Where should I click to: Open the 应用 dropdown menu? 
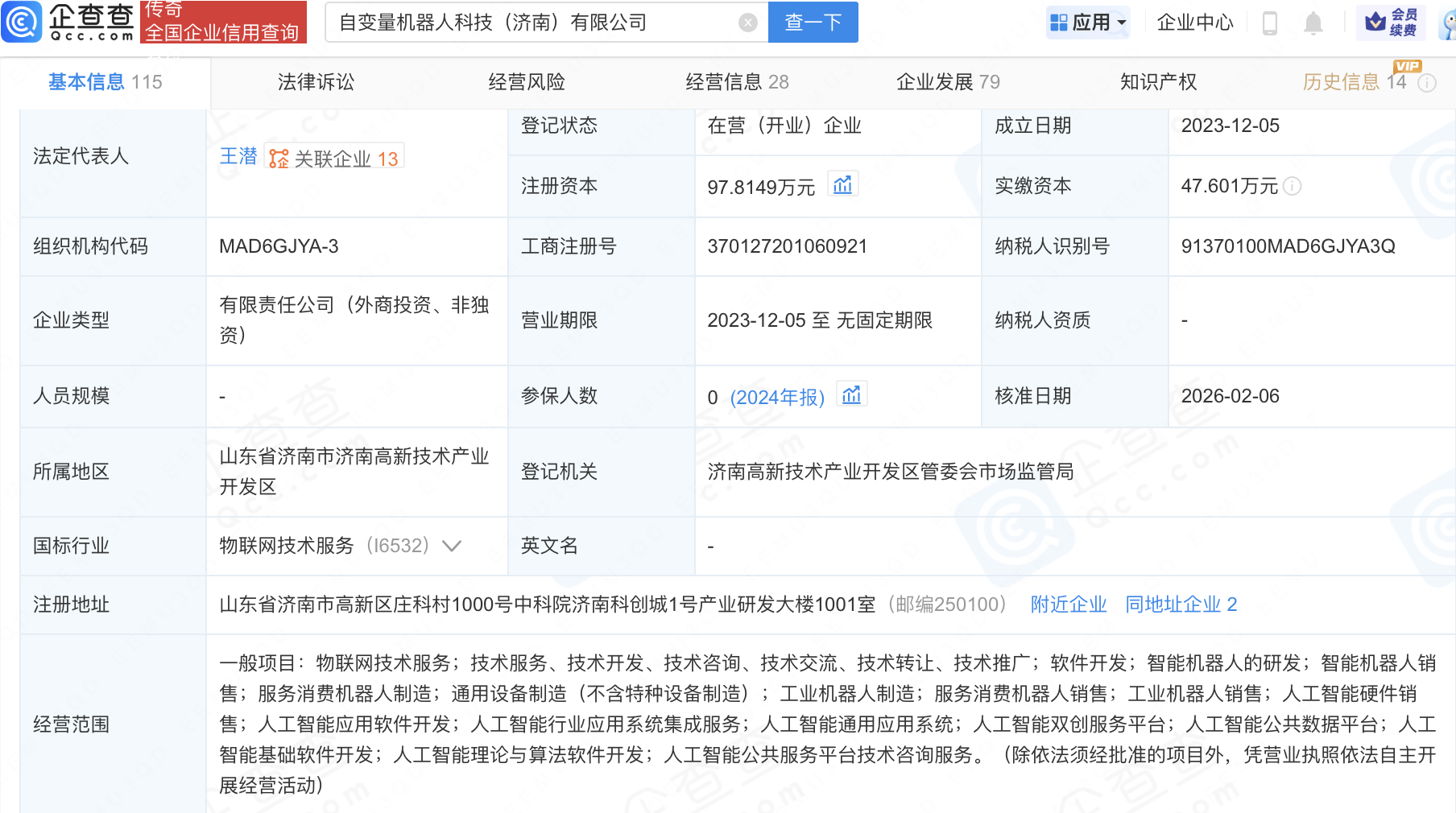pyautogui.click(x=1089, y=23)
